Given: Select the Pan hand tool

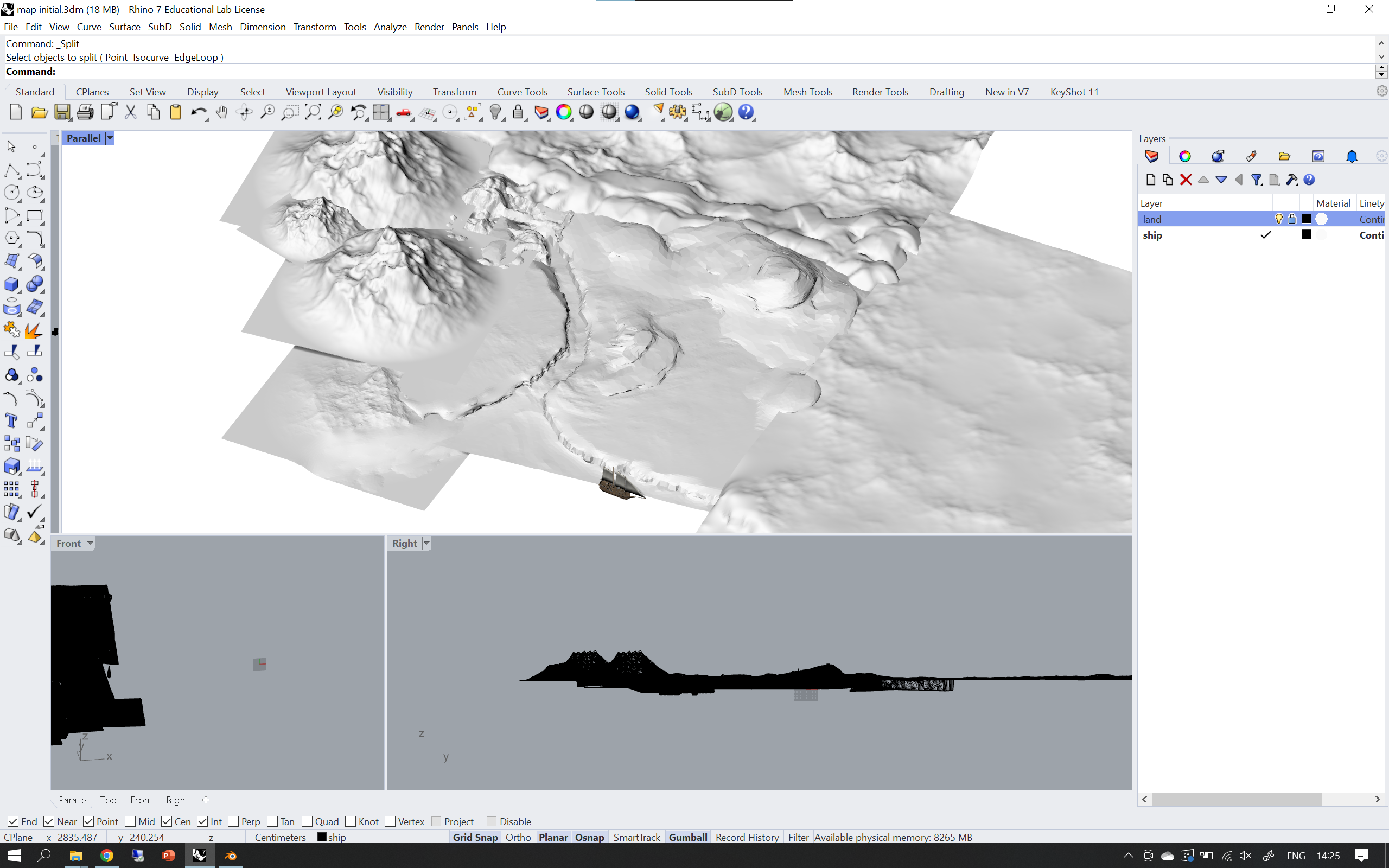Looking at the screenshot, I should pos(221,112).
